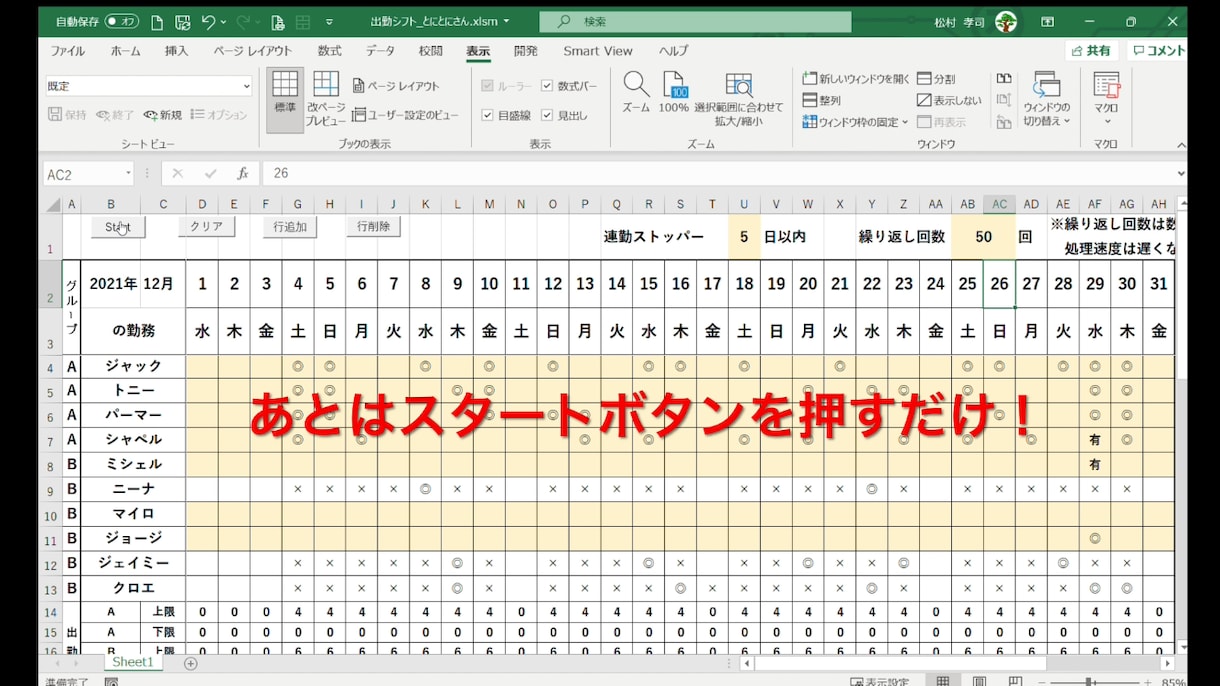Open the undo history dropdown arrow

pyautogui.click(x=222, y=21)
